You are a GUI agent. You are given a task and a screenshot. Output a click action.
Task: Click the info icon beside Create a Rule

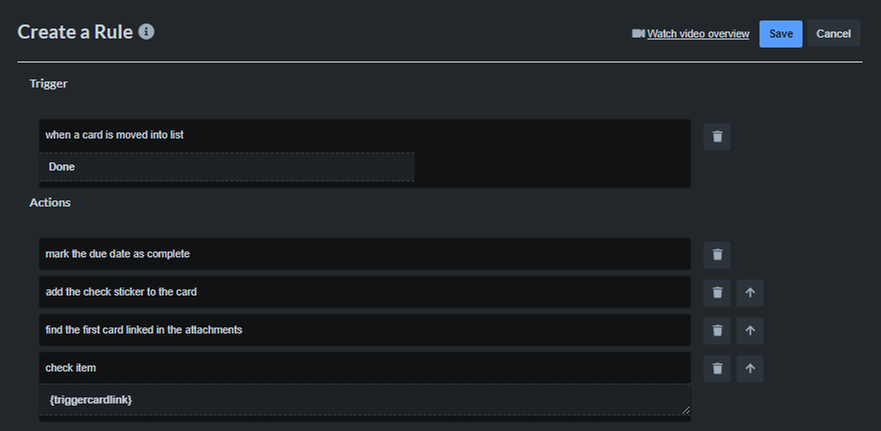point(147,32)
